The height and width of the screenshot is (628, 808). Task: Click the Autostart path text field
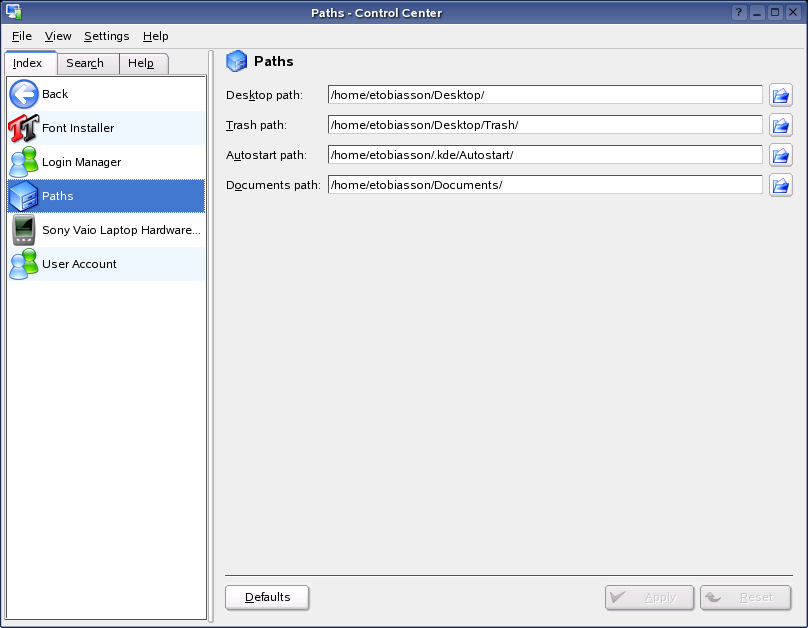(545, 155)
